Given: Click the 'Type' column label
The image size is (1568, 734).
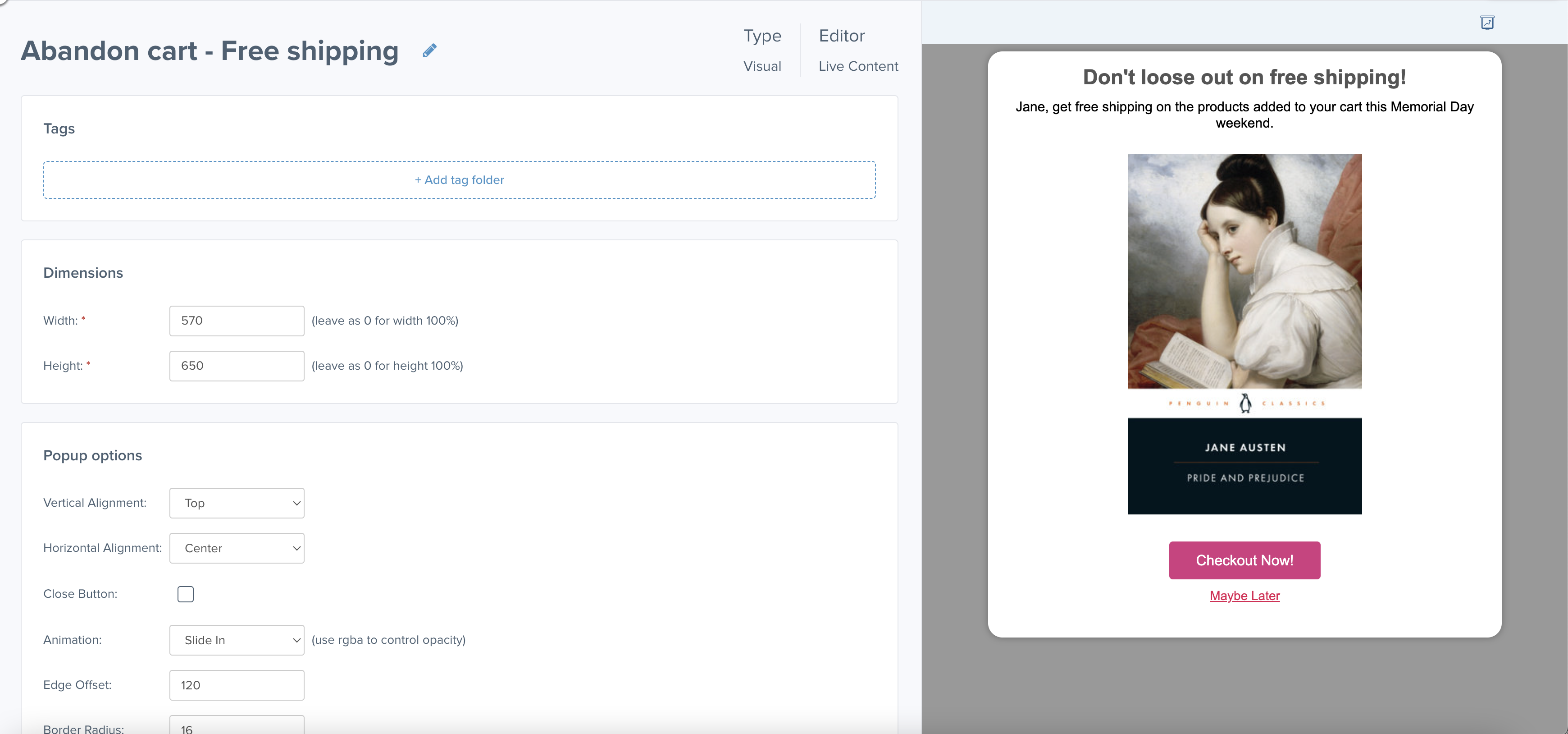Looking at the screenshot, I should coord(762,36).
